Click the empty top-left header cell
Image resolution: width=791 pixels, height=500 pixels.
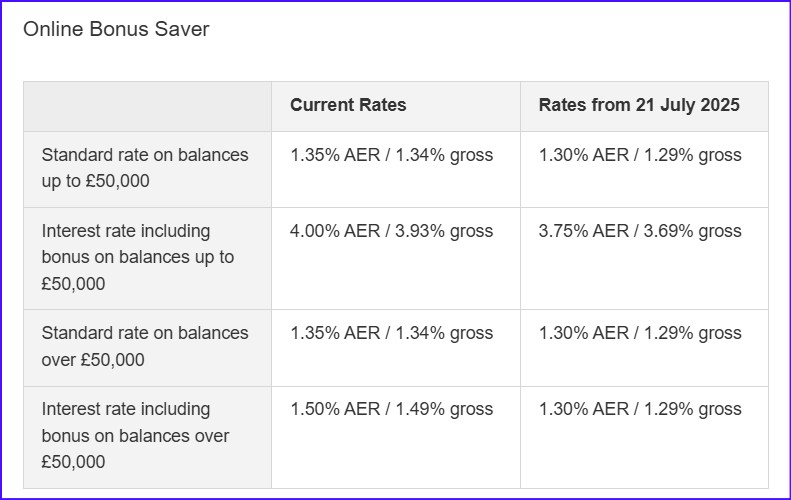pos(147,106)
